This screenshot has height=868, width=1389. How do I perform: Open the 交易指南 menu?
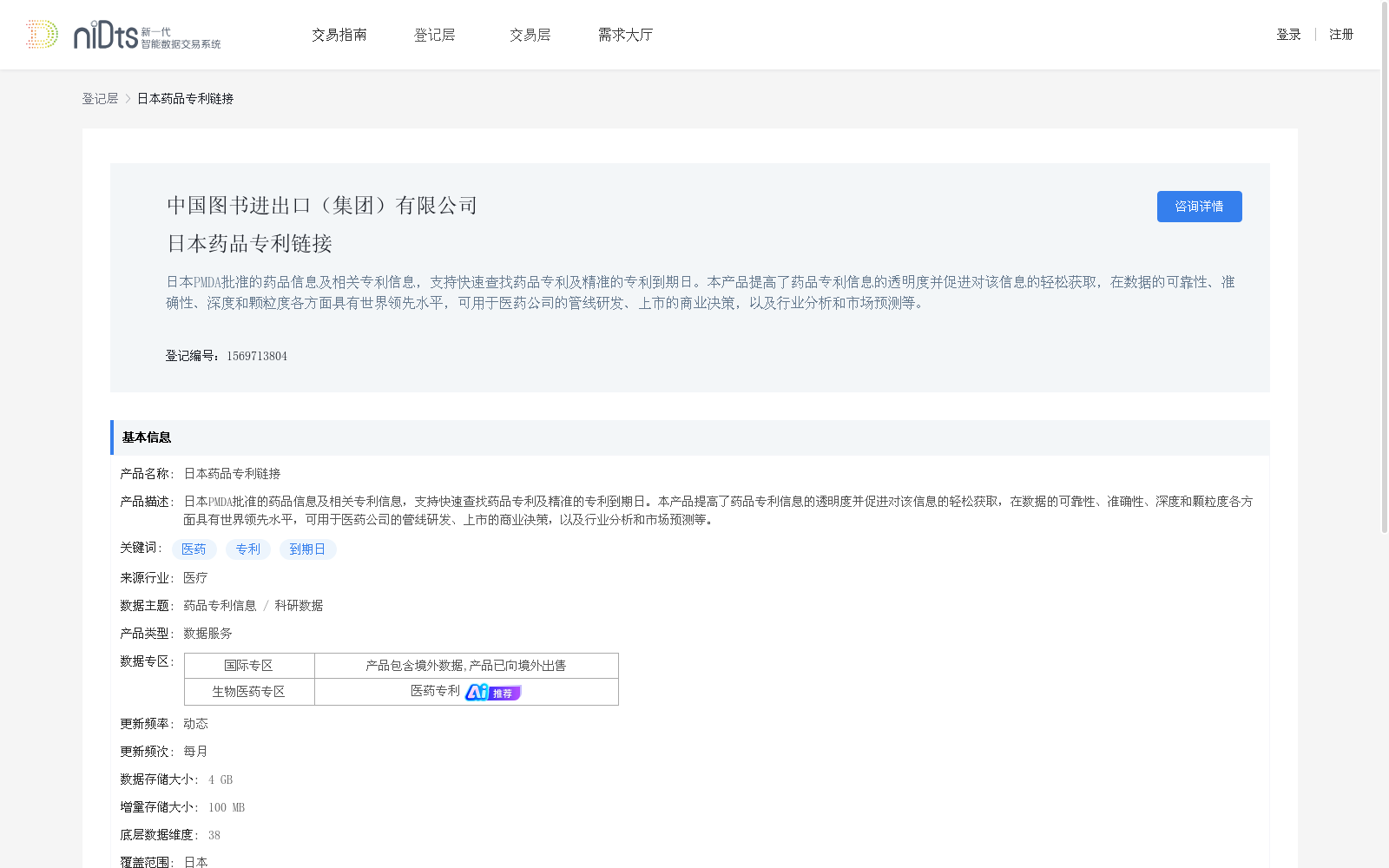[339, 35]
